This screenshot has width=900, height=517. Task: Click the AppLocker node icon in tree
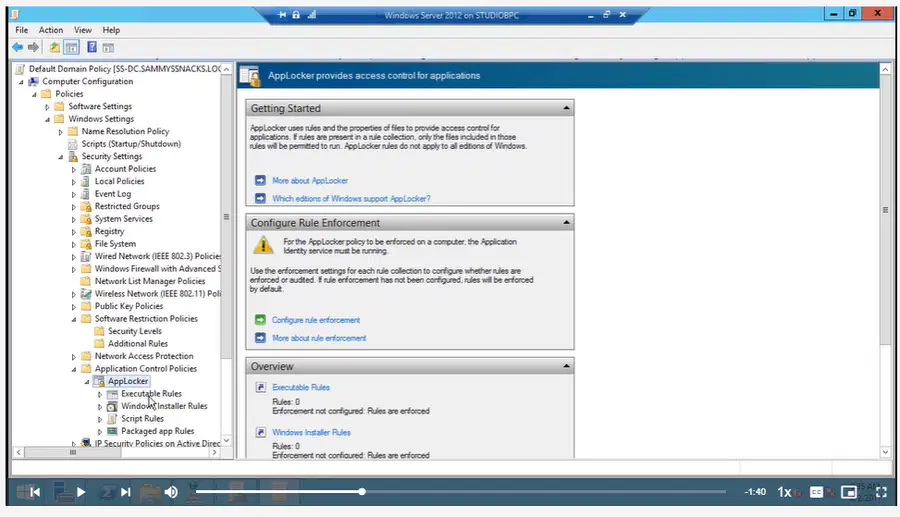pyautogui.click(x=99, y=381)
